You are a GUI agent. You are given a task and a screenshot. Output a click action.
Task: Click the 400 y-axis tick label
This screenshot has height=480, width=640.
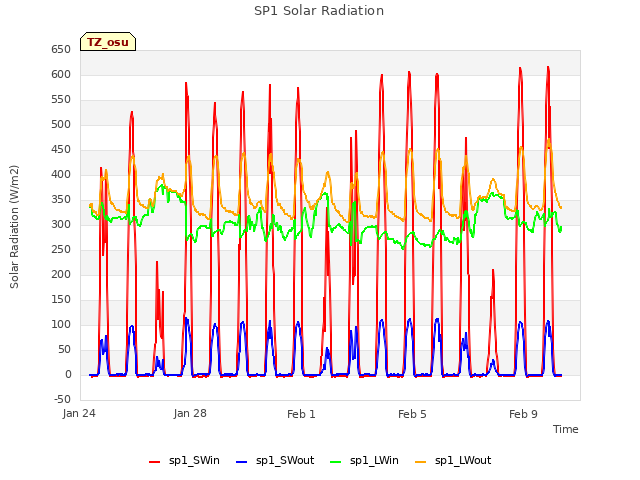point(61,174)
